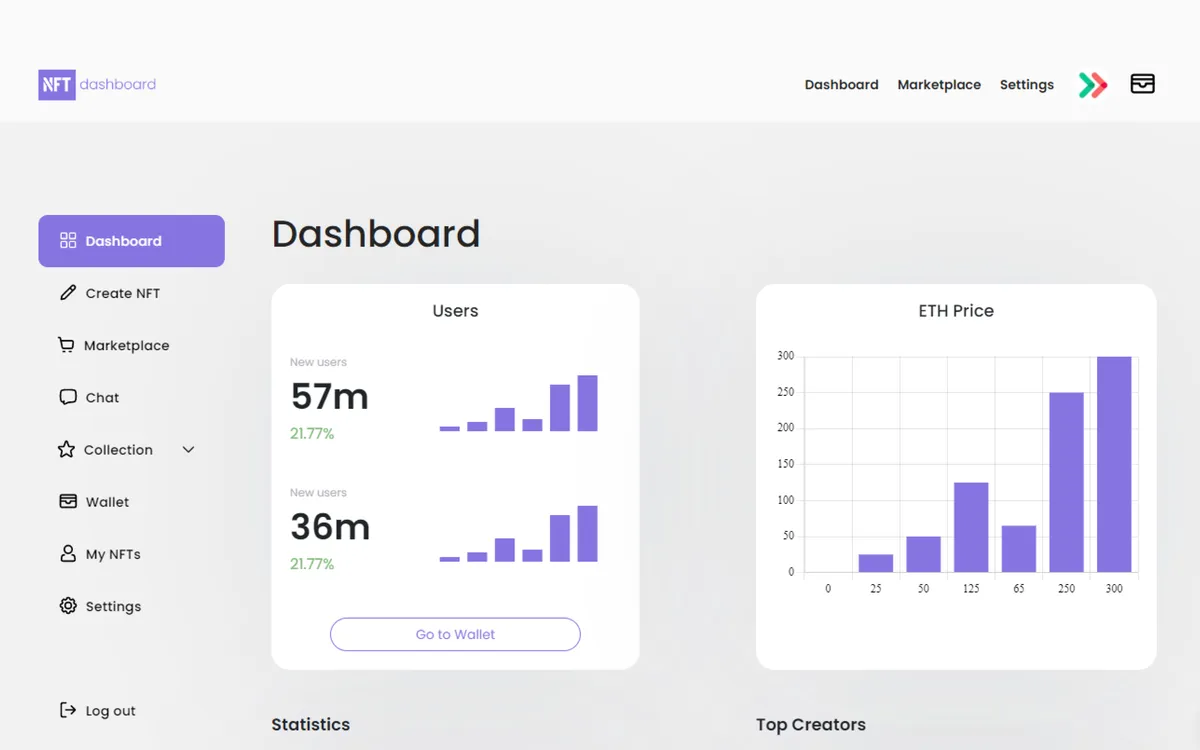Image resolution: width=1200 pixels, height=750 pixels.
Task: Click the ETH Price card title
Action: 956,311
